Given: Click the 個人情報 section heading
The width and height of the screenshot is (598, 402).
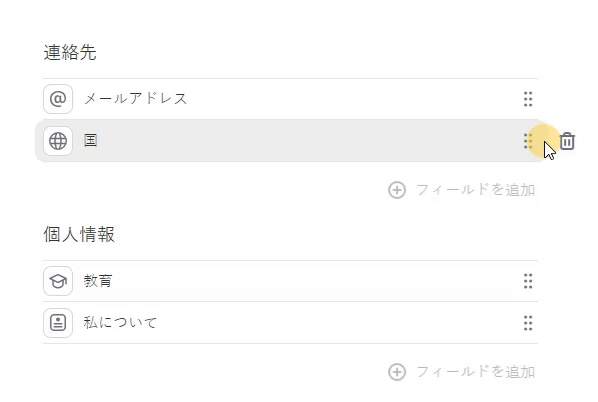Looking at the screenshot, I should (79, 234).
